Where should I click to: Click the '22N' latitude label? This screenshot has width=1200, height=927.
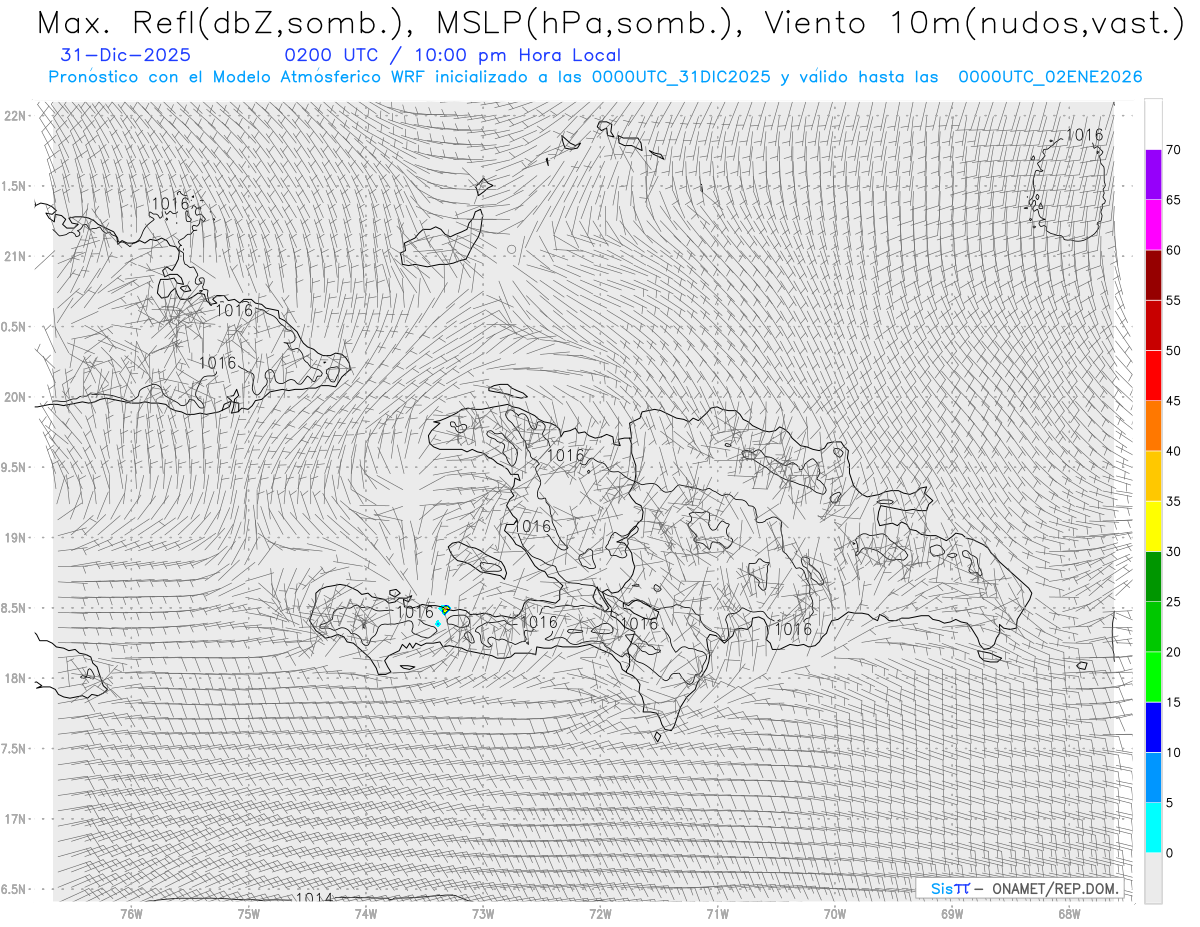(15, 116)
